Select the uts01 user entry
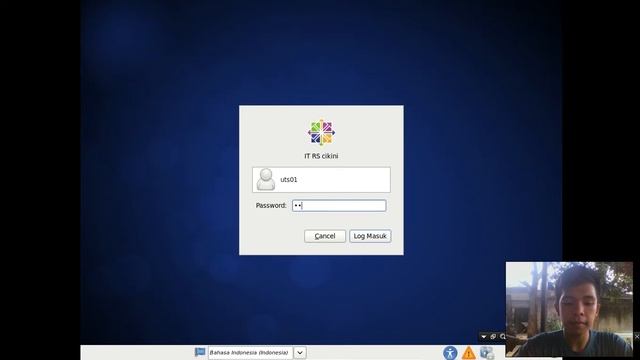This screenshot has width=640, height=360. (321, 180)
